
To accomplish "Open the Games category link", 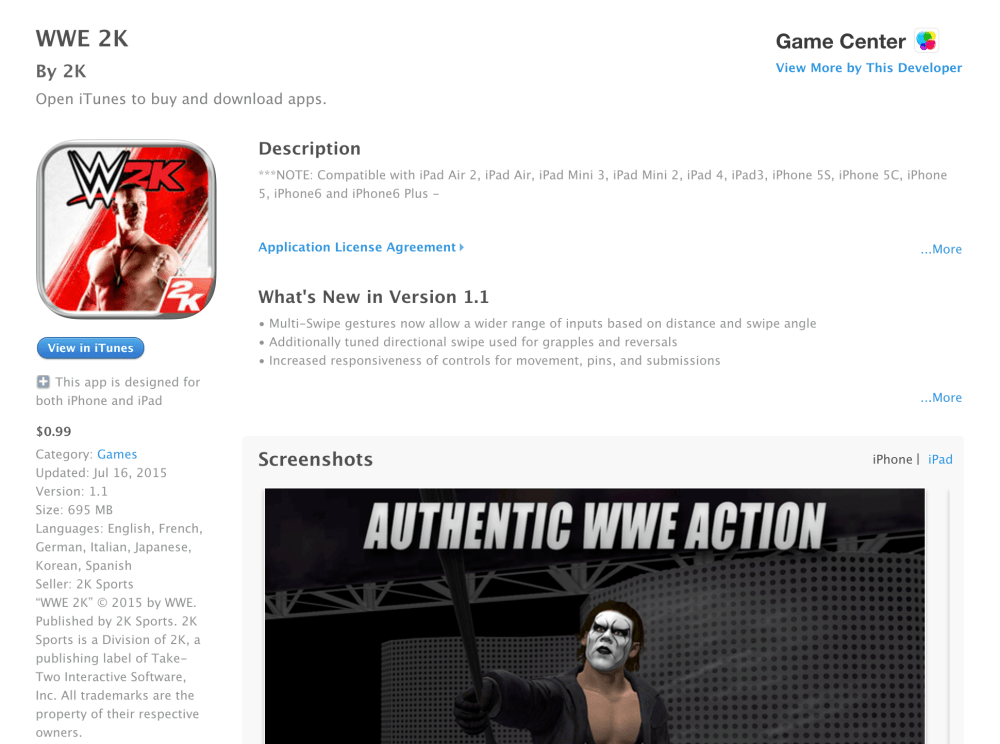I will point(117,455).
